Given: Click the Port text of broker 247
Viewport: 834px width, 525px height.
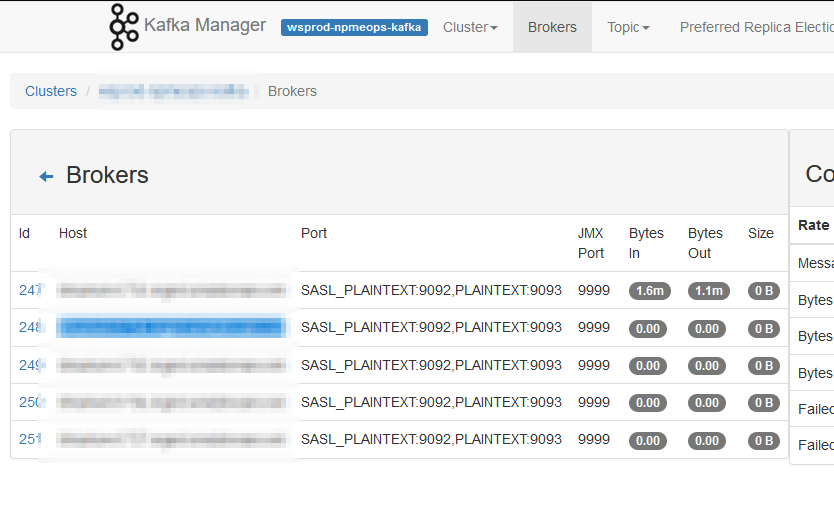Looking at the screenshot, I should pos(431,290).
